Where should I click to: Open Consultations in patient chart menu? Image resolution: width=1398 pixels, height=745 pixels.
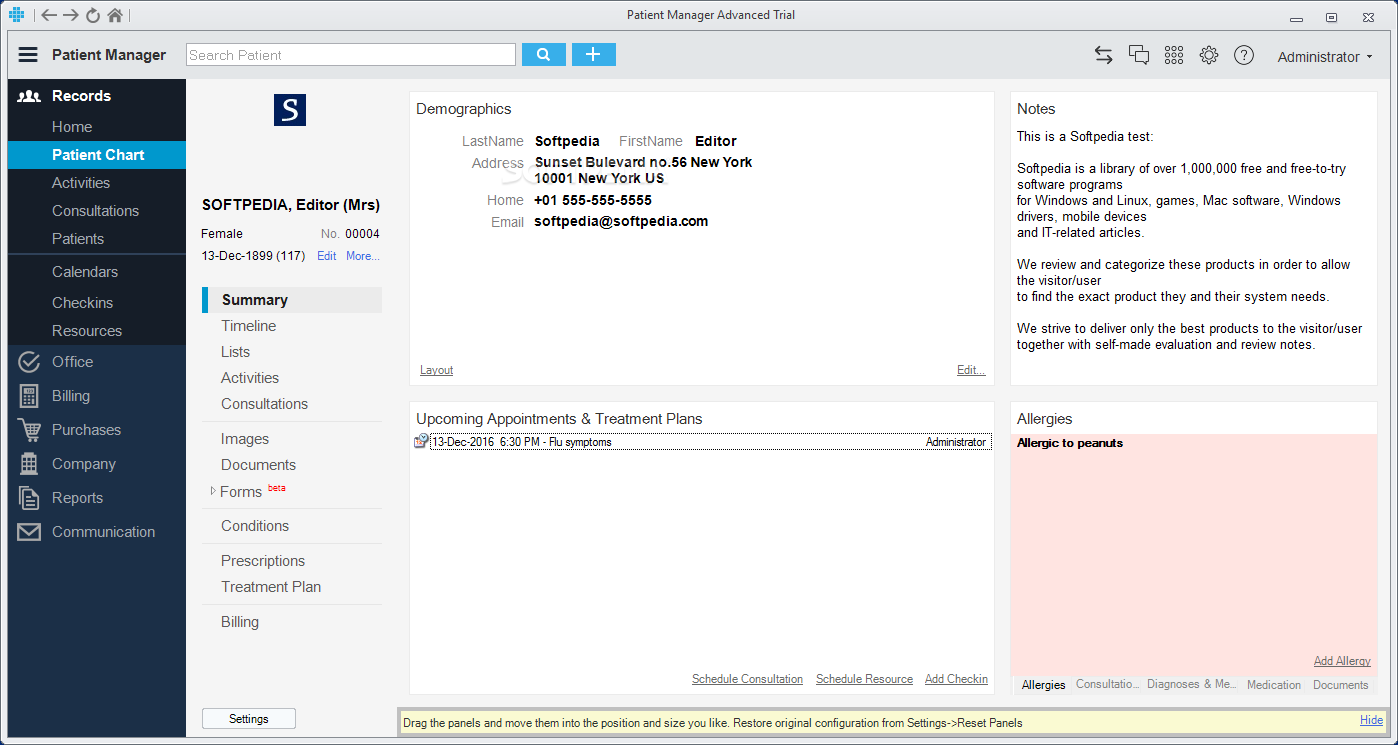[264, 404]
